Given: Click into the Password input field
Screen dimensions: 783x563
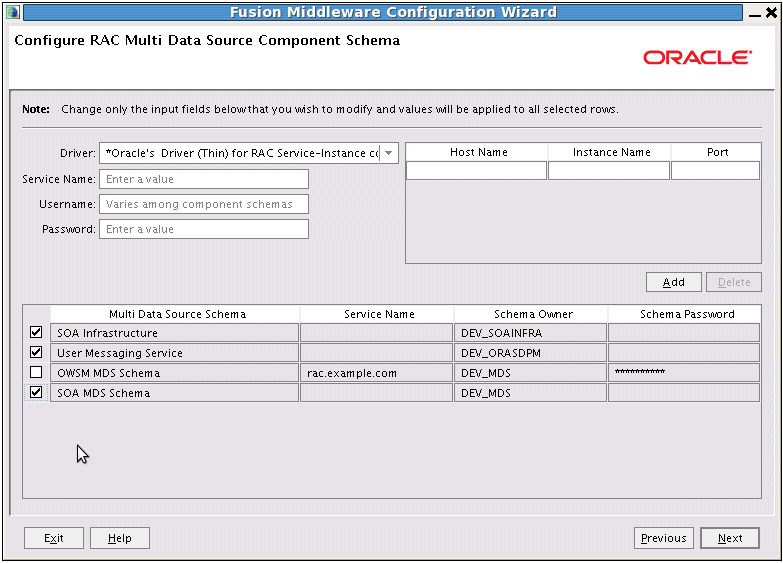Looking at the screenshot, I should [x=204, y=229].
